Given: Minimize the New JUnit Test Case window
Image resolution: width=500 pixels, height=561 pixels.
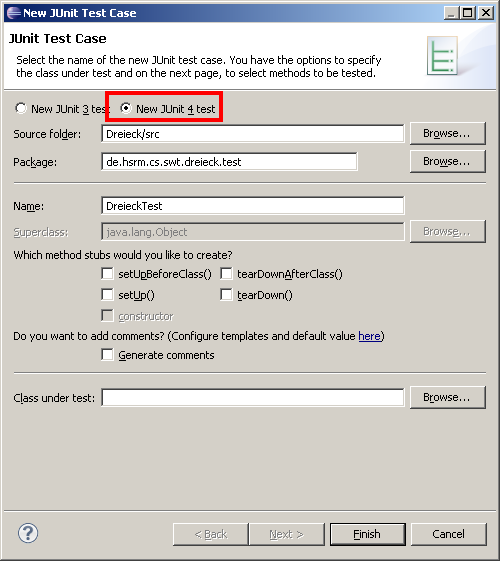Looking at the screenshot, I should (451, 13).
